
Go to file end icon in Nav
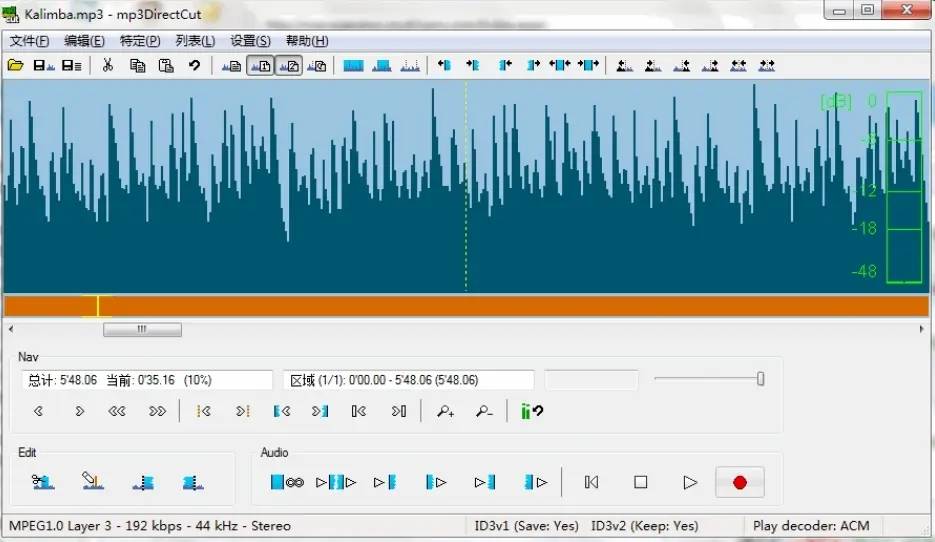click(399, 411)
